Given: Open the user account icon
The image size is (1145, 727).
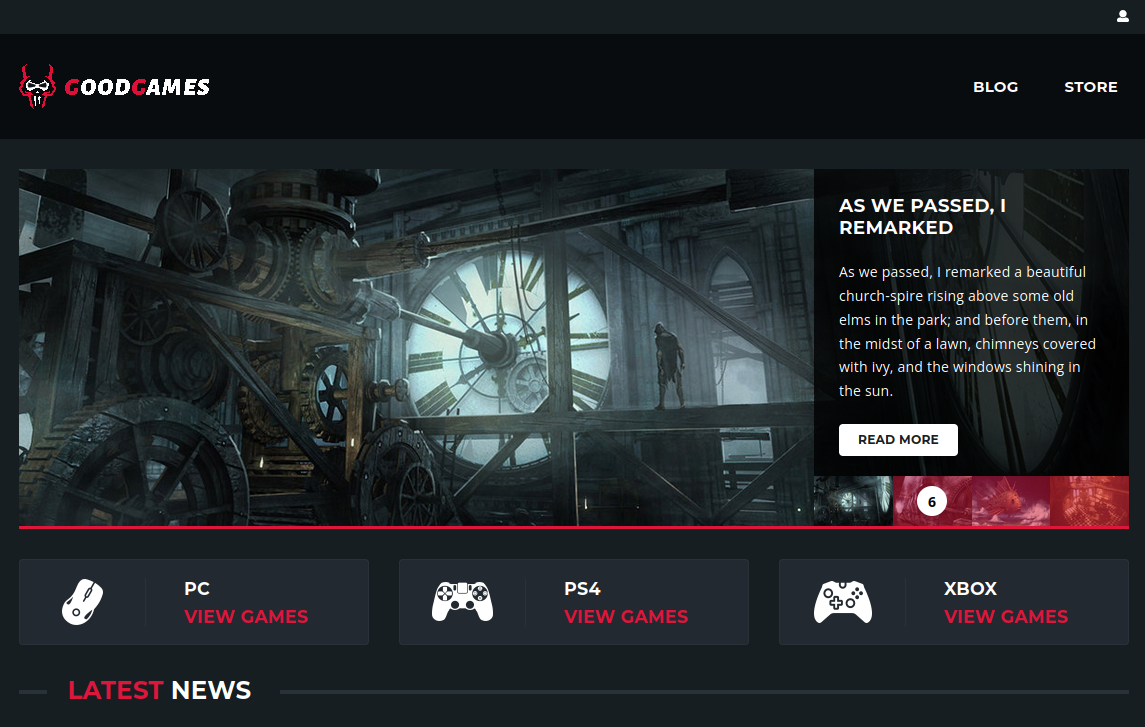Looking at the screenshot, I should pyautogui.click(x=1123, y=16).
